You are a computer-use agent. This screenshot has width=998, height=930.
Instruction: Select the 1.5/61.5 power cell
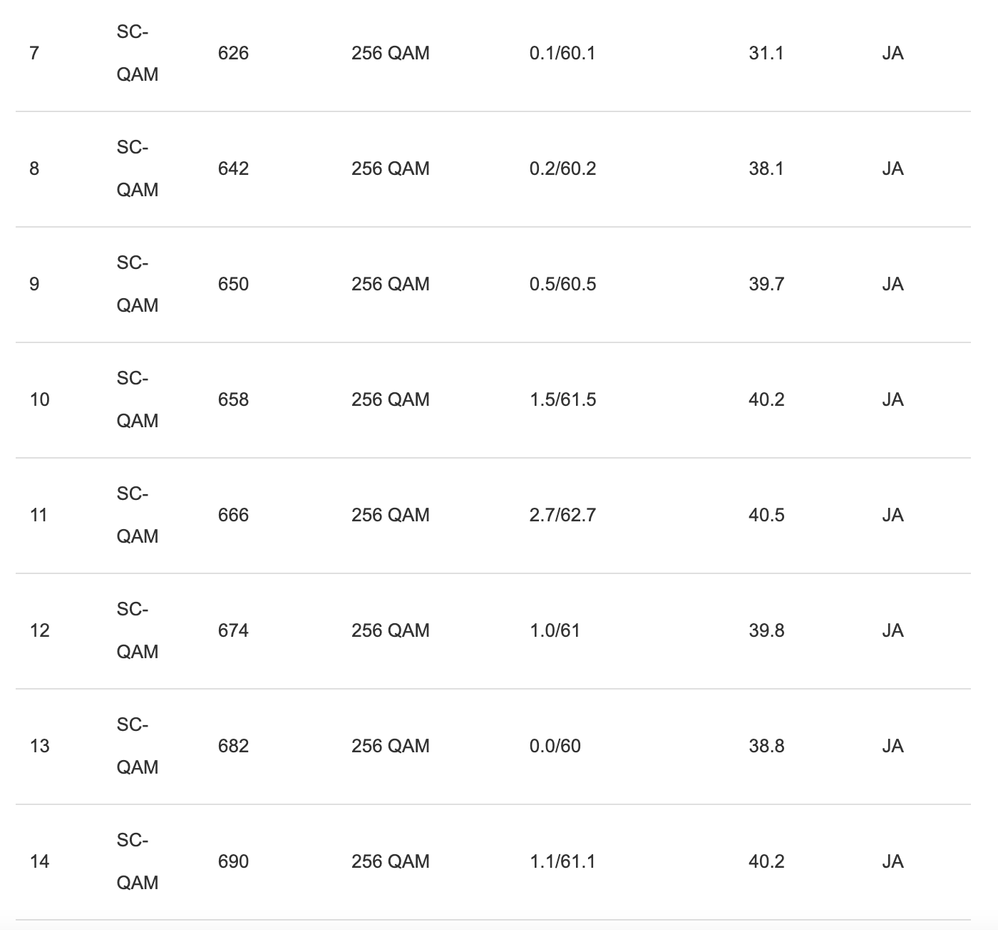pos(562,400)
